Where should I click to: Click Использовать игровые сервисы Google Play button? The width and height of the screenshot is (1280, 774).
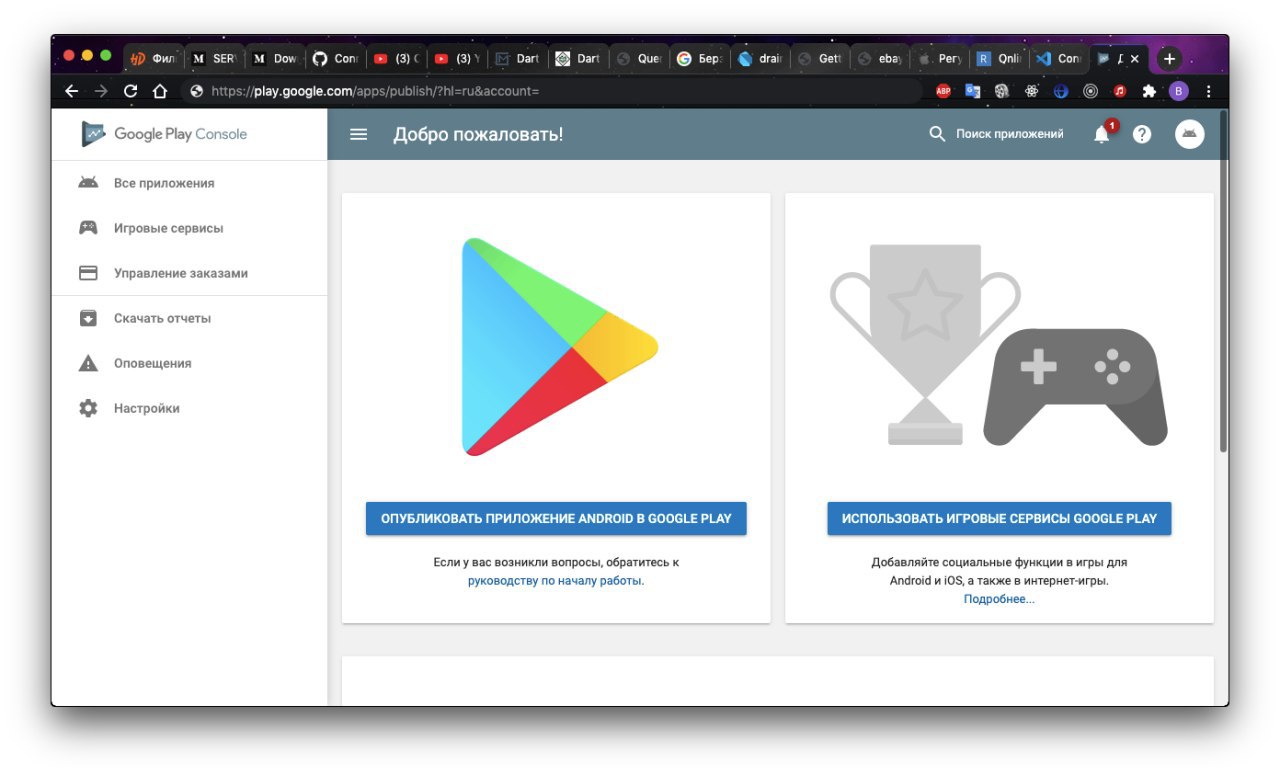999,518
